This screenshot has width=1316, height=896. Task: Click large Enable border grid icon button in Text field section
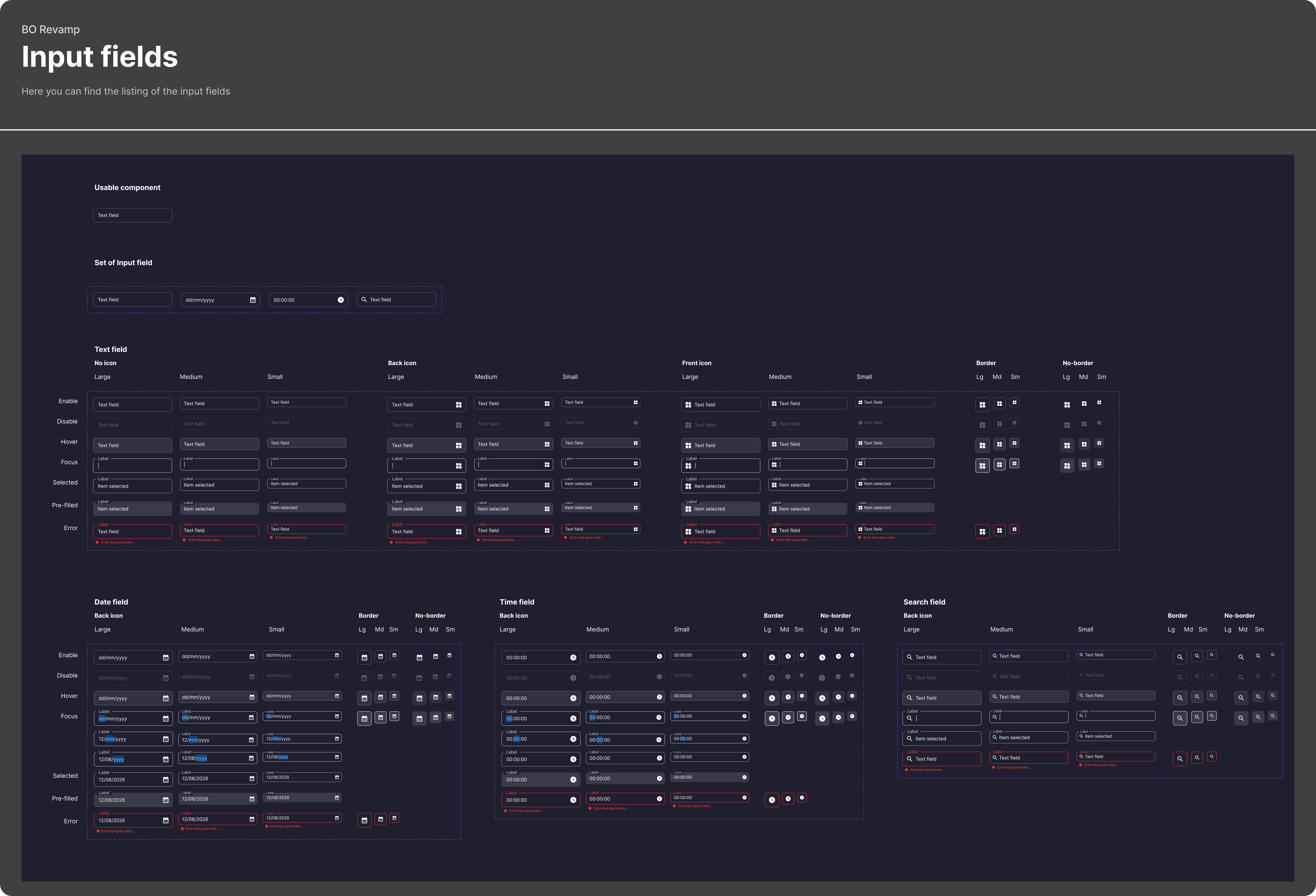982,405
